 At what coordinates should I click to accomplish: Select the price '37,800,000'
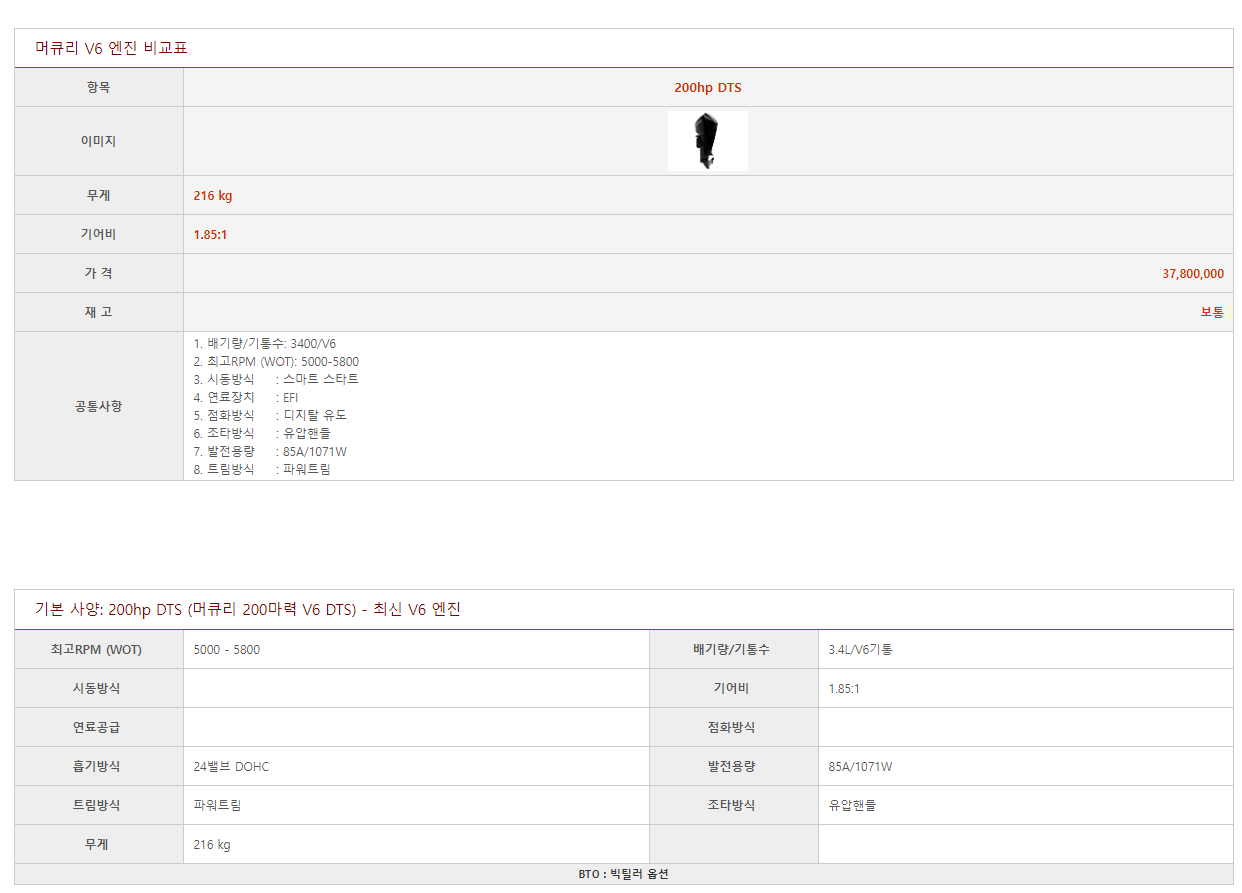pyautogui.click(x=1193, y=274)
